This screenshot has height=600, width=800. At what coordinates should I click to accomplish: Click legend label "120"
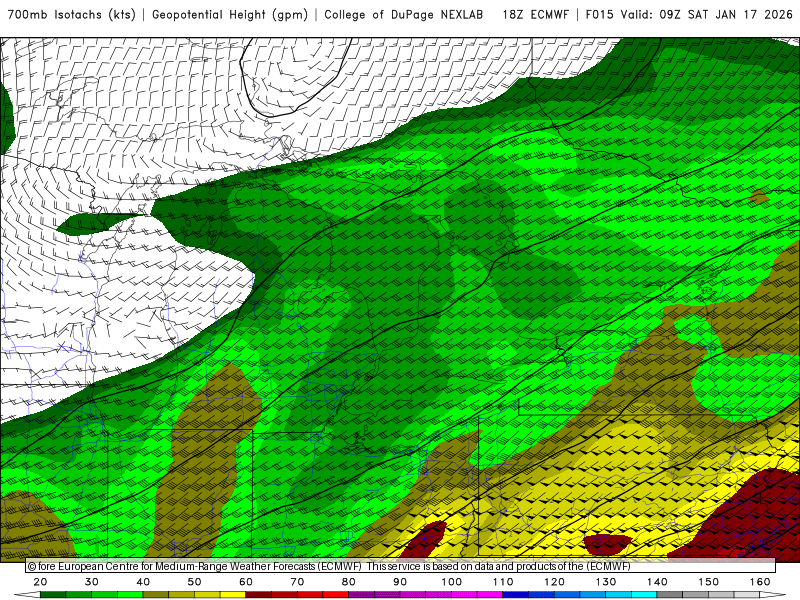554,582
